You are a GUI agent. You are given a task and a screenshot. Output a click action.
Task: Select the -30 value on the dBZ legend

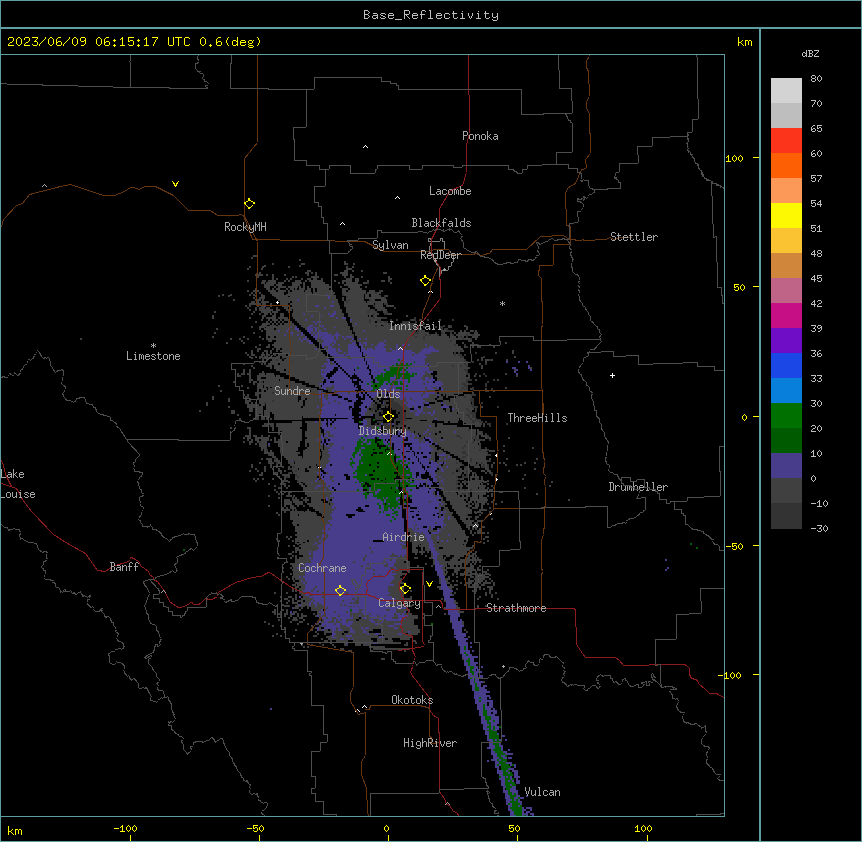pyautogui.click(x=819, y=529)
